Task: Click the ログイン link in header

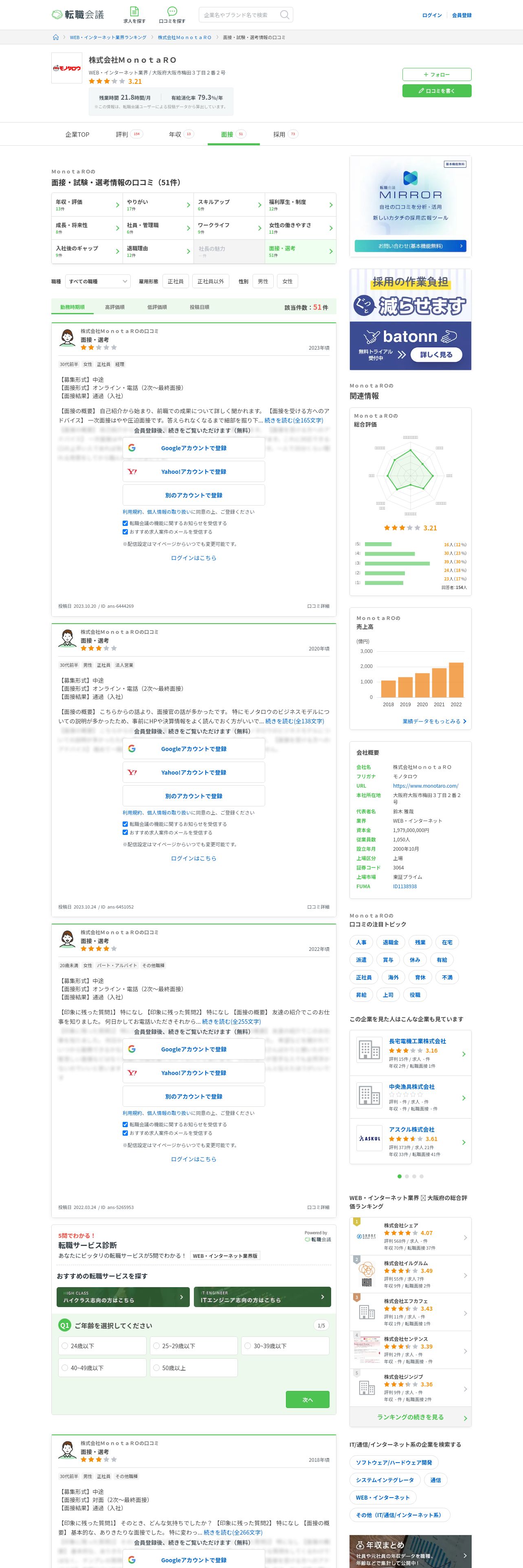Action: click(432, 15)
